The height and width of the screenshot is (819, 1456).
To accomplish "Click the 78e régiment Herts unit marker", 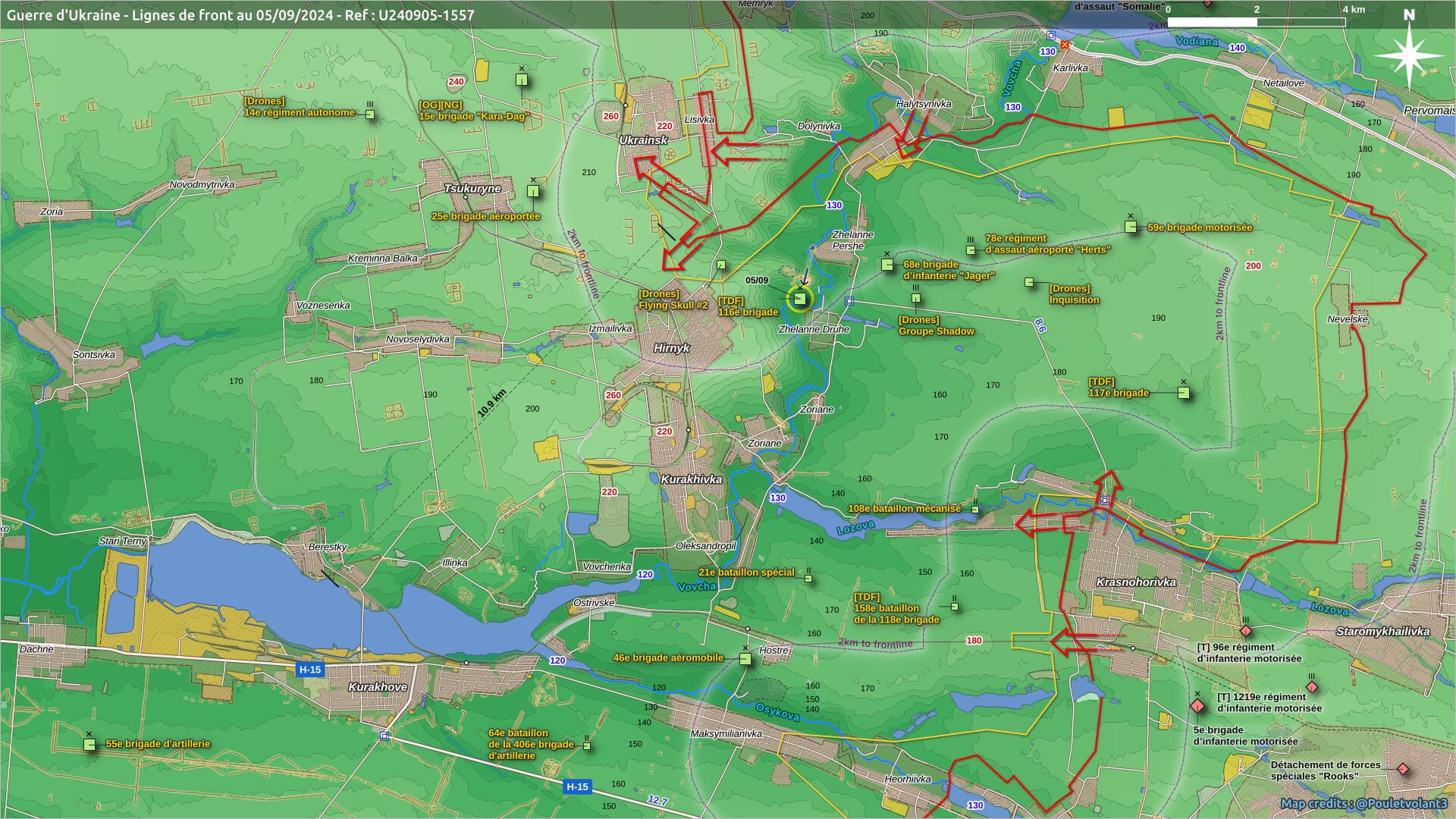I will coord(971,249).
